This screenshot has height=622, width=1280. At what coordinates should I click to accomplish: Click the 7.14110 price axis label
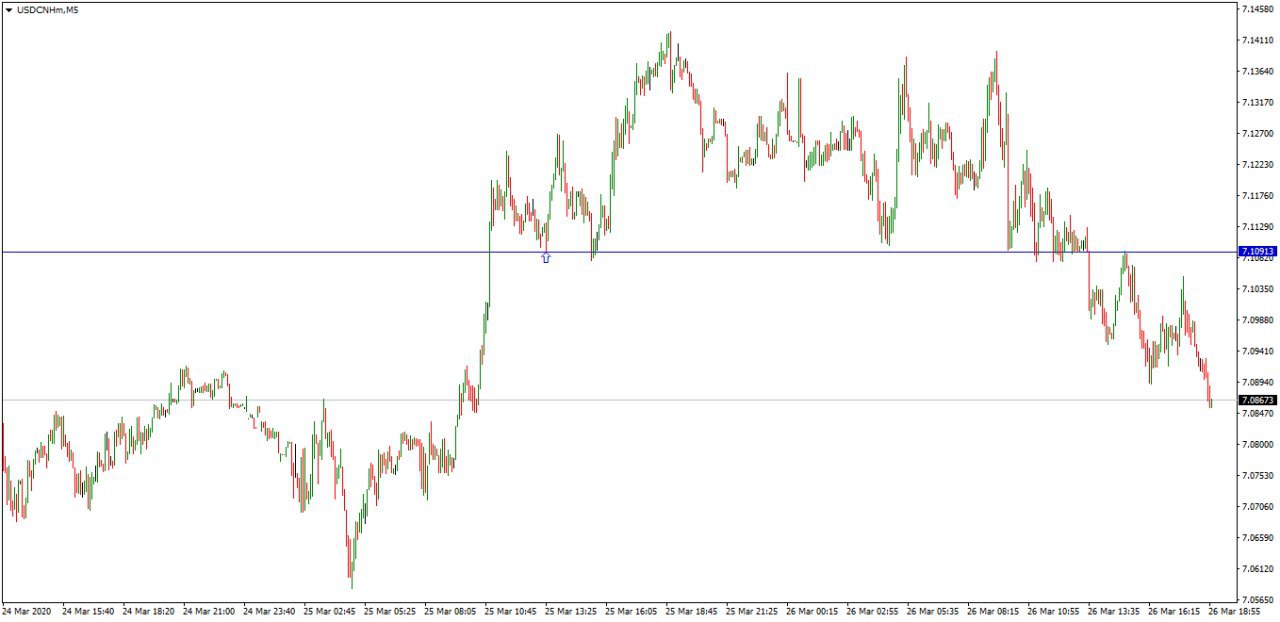point(1258,40)
